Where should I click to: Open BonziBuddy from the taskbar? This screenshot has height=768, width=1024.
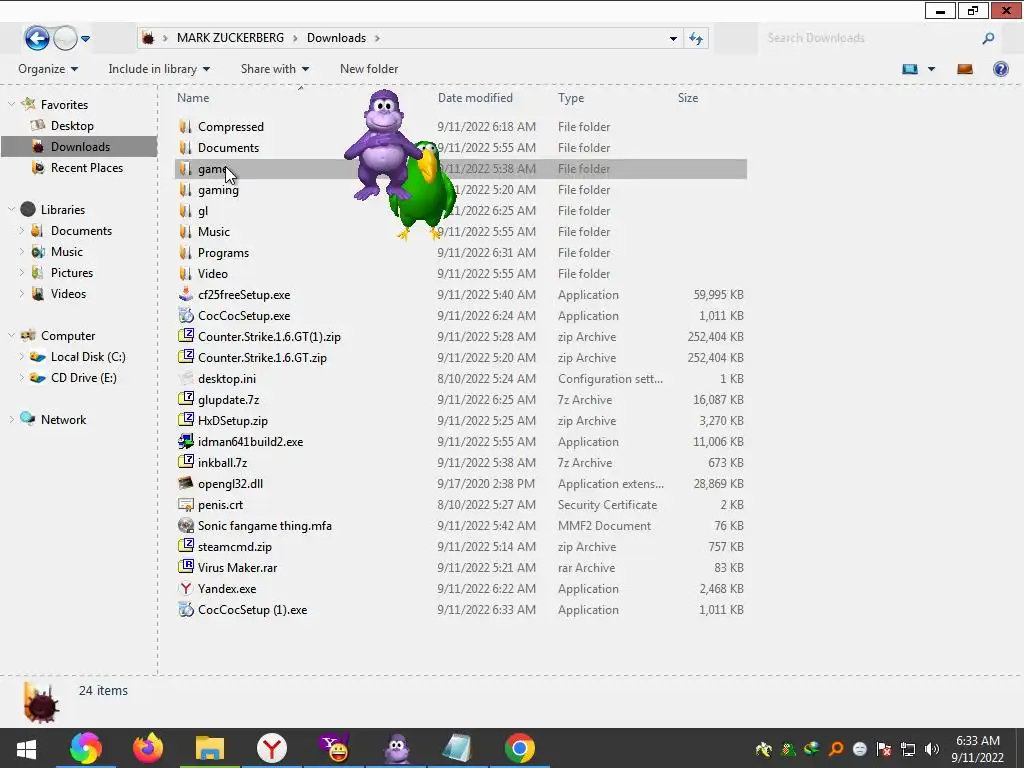(x=396, y=748)
